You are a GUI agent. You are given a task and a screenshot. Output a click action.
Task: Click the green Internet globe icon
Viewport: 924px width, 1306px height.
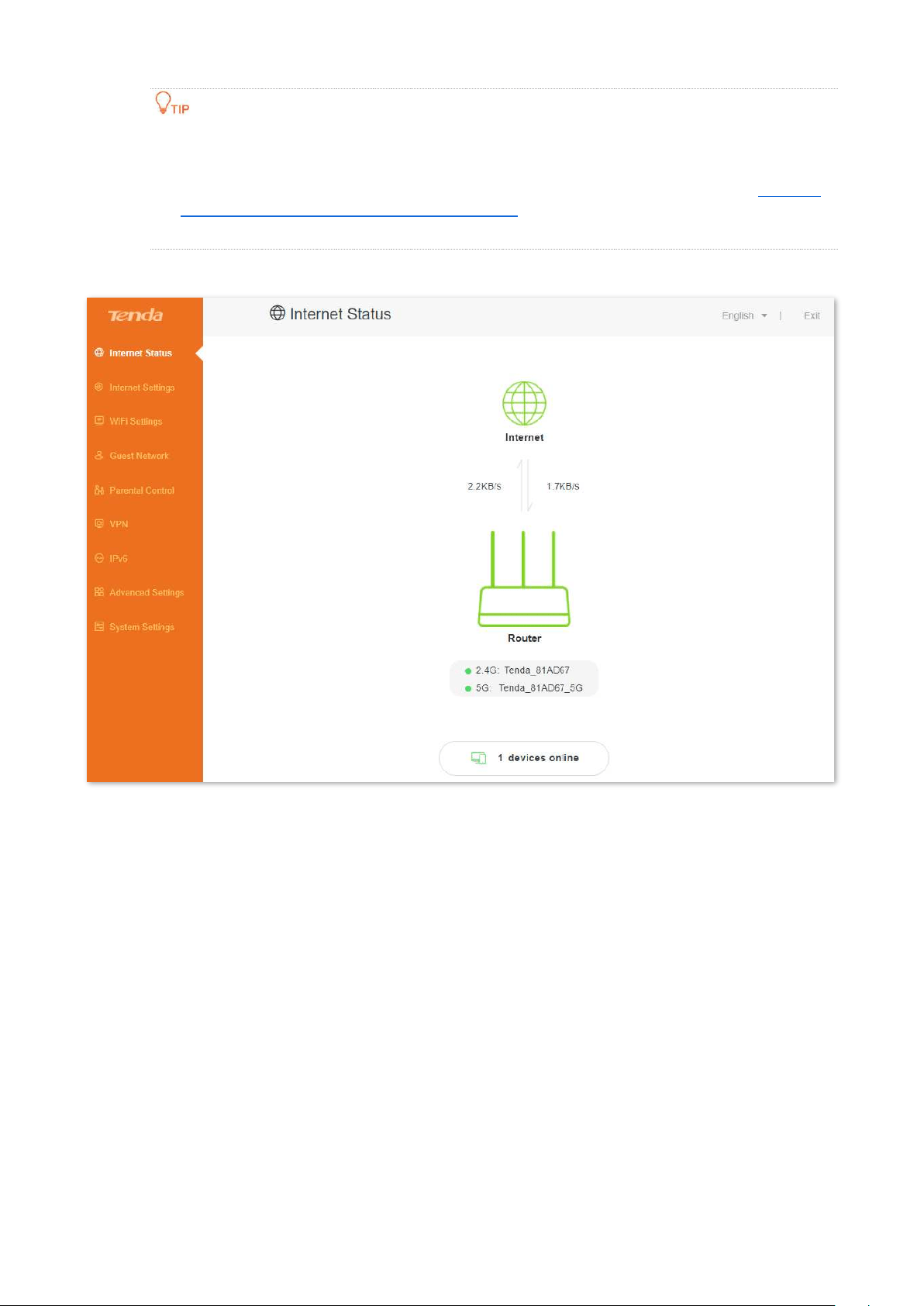click(x=524, y=403)
